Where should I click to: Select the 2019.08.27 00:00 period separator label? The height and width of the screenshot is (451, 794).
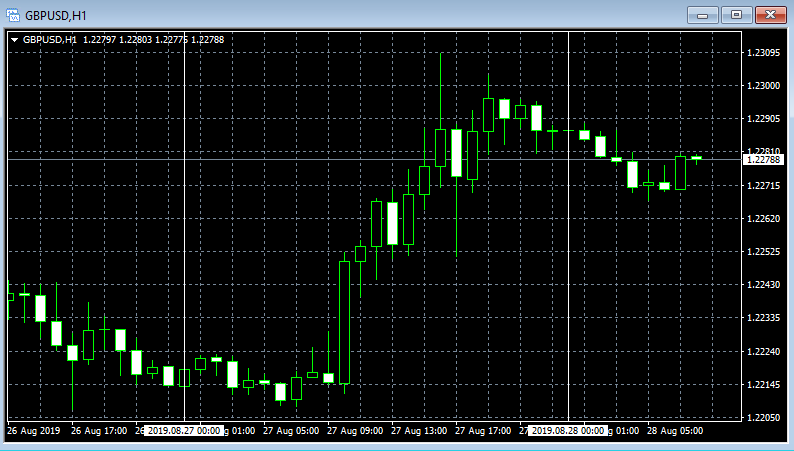click(x=184, y=431)
